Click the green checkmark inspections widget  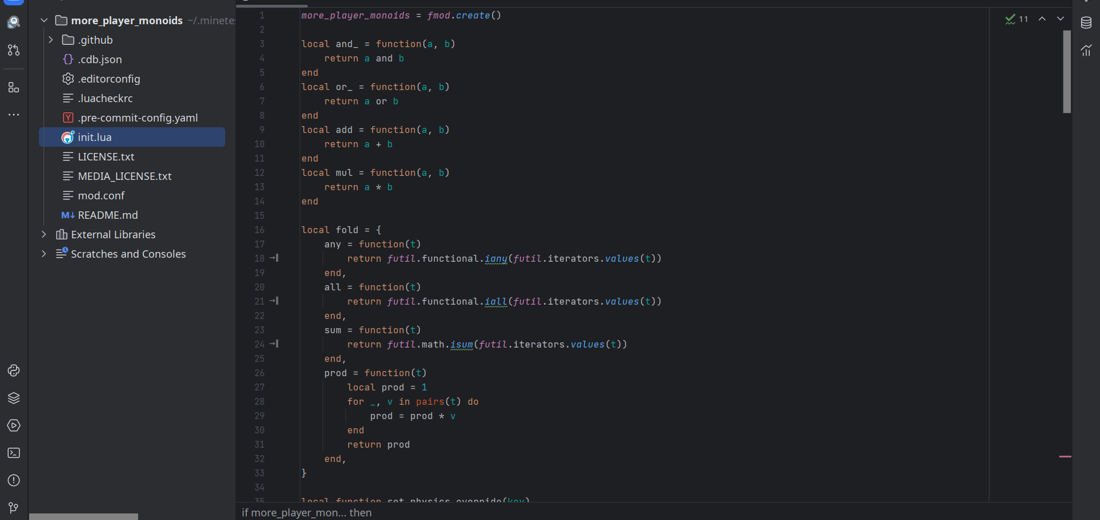(1017, 19)
